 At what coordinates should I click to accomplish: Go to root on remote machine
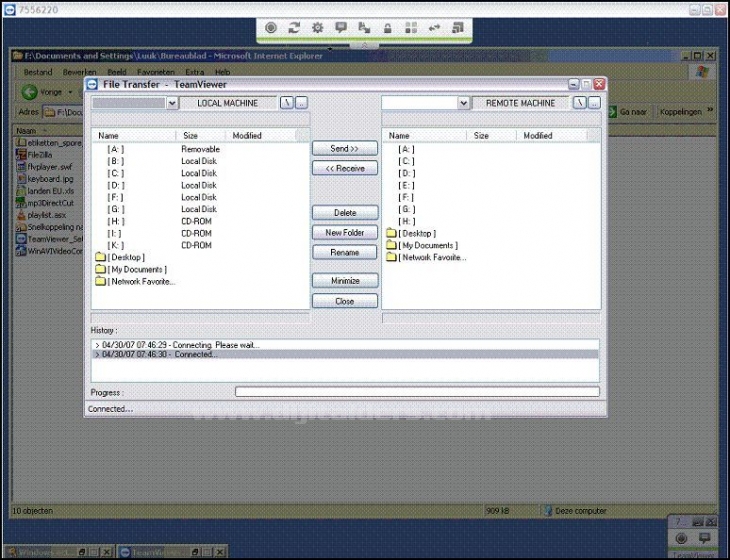click(579, 103)
